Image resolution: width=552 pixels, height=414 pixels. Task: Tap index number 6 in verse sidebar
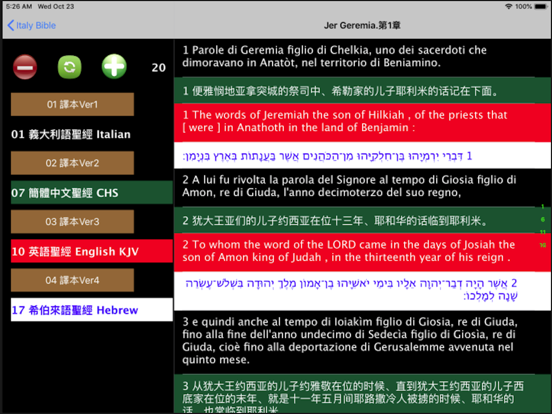tap(542, 219)
